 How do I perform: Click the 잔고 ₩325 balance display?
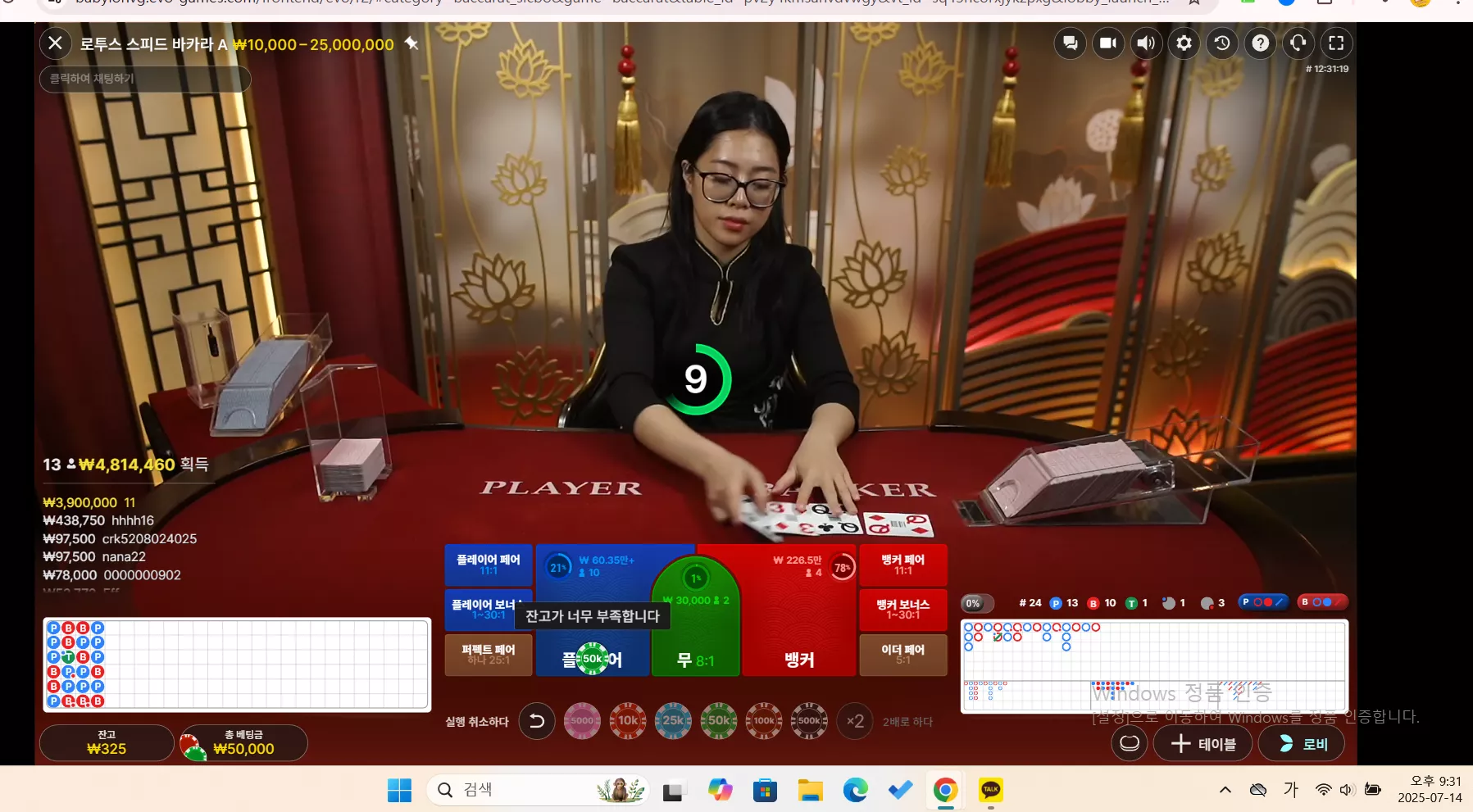point(107,742)
